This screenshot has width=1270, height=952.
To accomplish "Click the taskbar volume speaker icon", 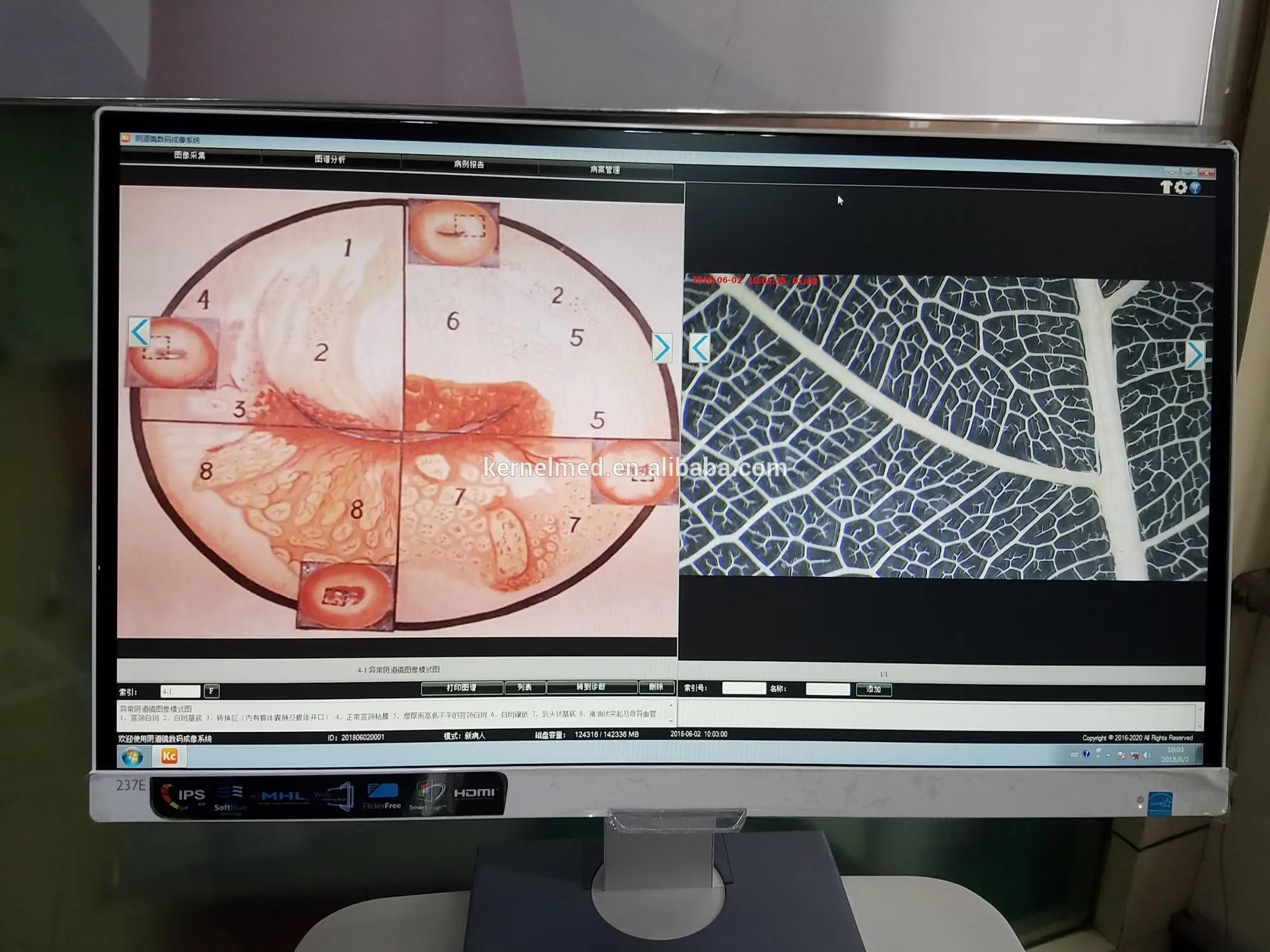I will [1147, 755].
